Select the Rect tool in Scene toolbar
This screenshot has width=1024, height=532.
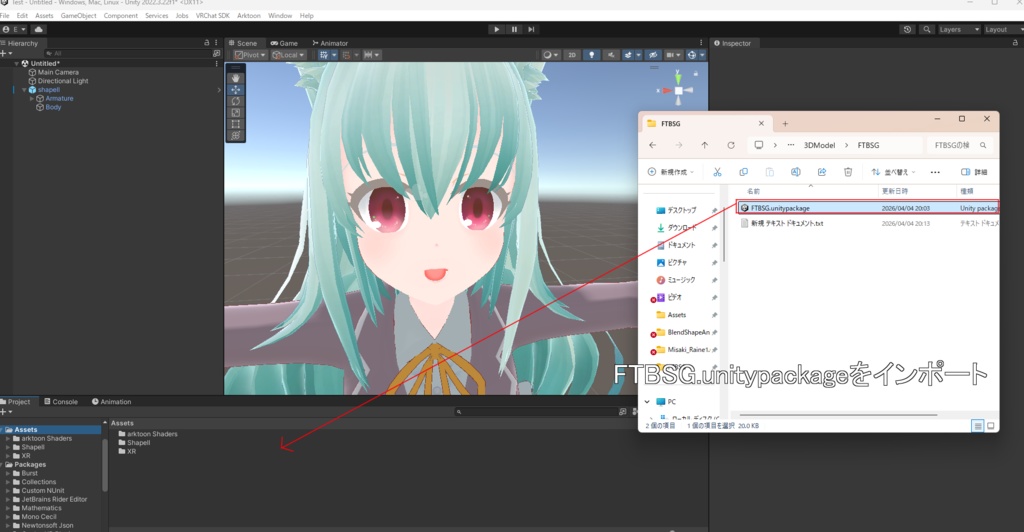(236, 124)
